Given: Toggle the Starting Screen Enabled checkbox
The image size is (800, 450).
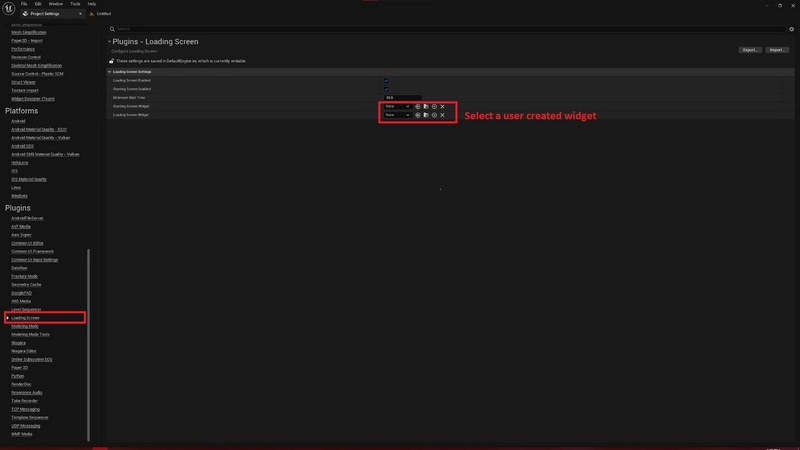Looking at the screenshot, I should [386, 89].
